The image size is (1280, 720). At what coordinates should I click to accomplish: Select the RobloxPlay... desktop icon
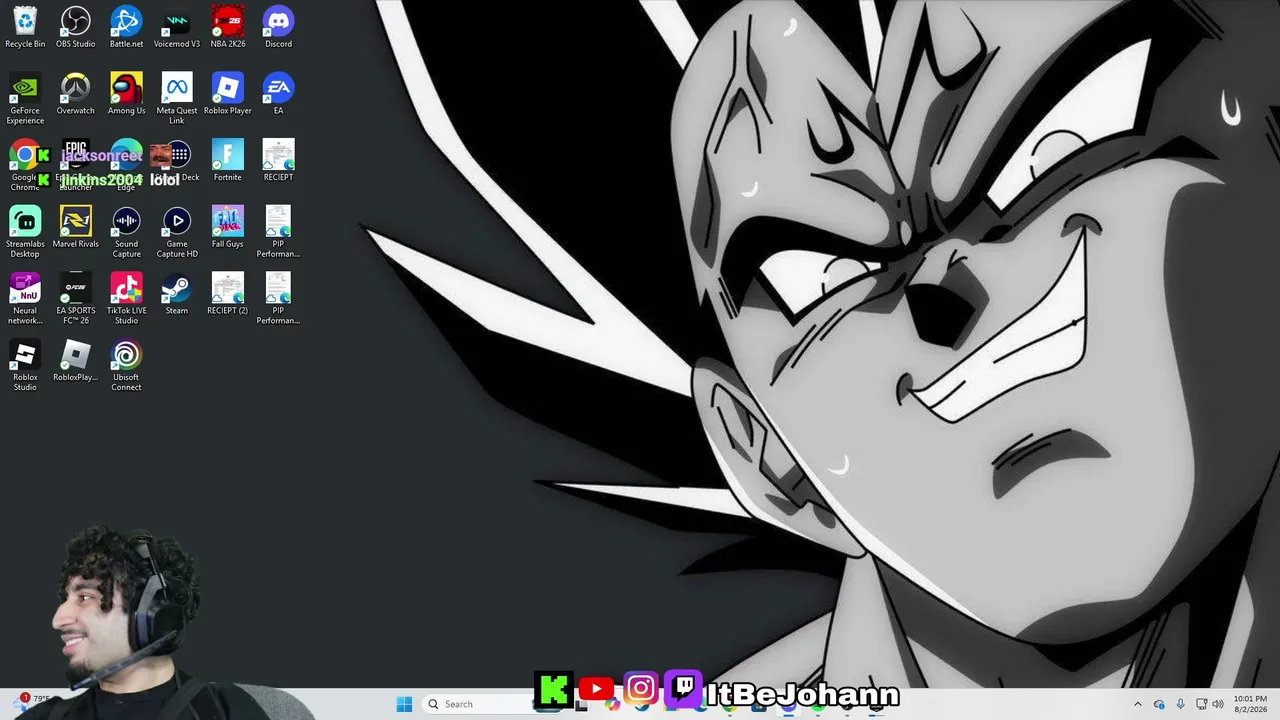(76, 362)
